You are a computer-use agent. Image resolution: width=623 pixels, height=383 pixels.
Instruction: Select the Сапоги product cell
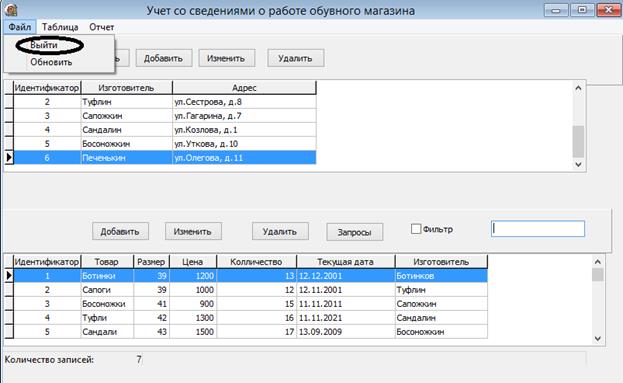tap(107, 290)
